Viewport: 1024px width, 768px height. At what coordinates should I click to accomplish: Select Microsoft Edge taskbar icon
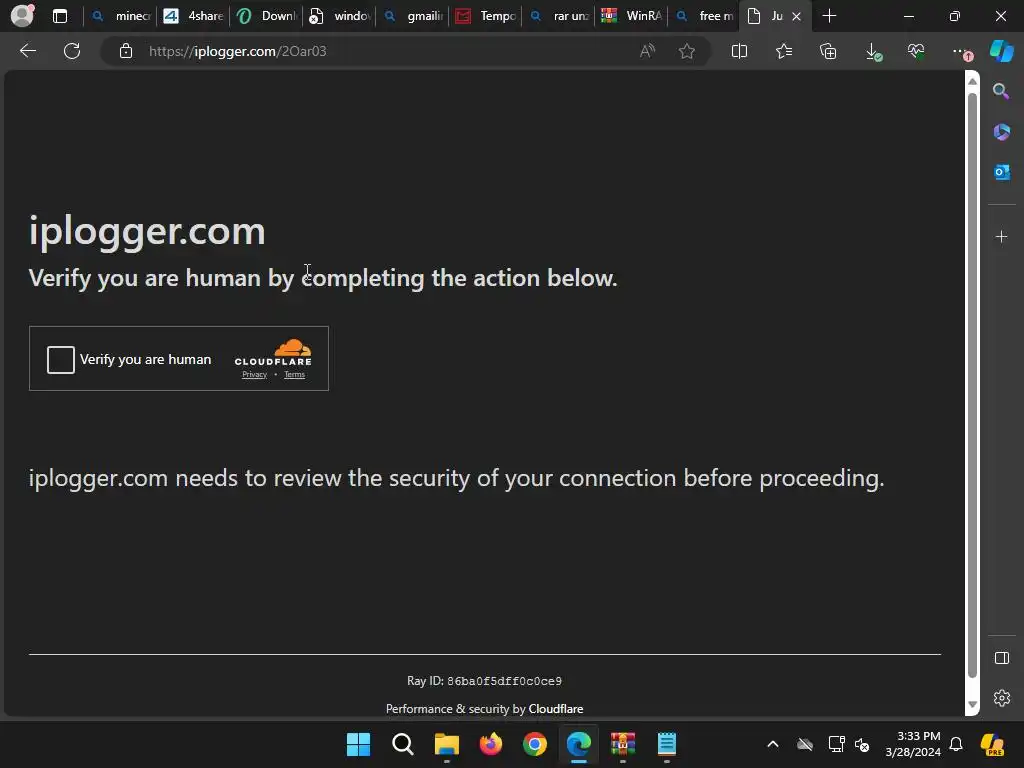[x=579, y=744]
